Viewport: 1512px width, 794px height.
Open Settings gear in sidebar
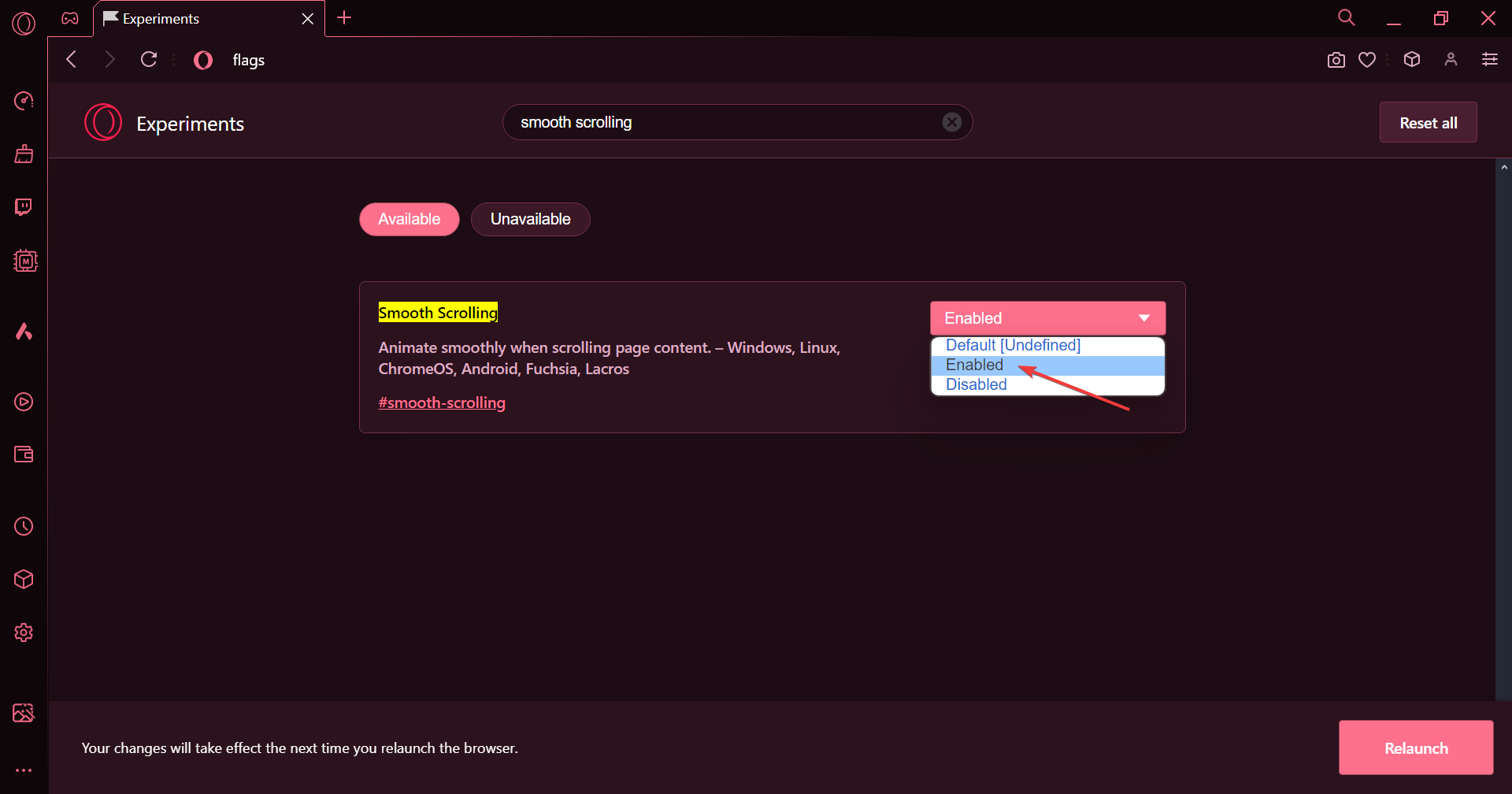tap(24, 633)
